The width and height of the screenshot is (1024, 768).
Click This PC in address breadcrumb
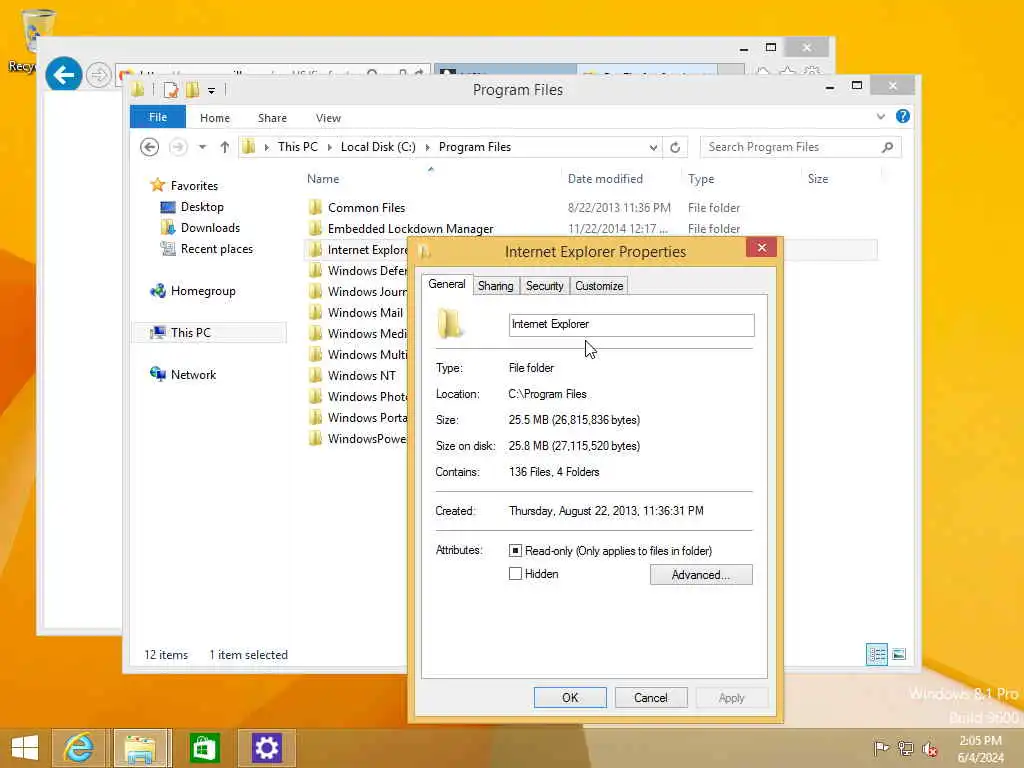click(x=298, y=147)
